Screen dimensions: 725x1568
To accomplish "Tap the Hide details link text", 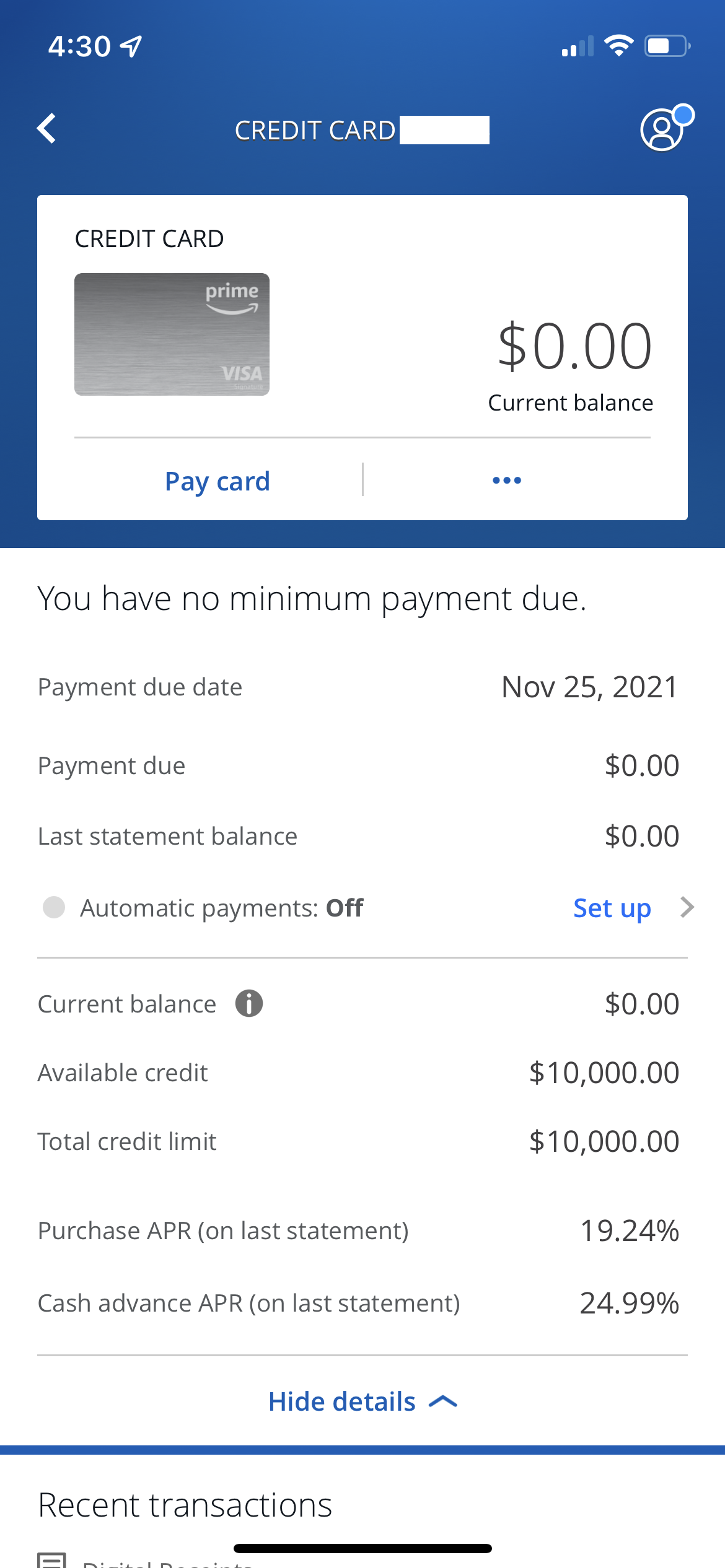I will coord(342,1401).
